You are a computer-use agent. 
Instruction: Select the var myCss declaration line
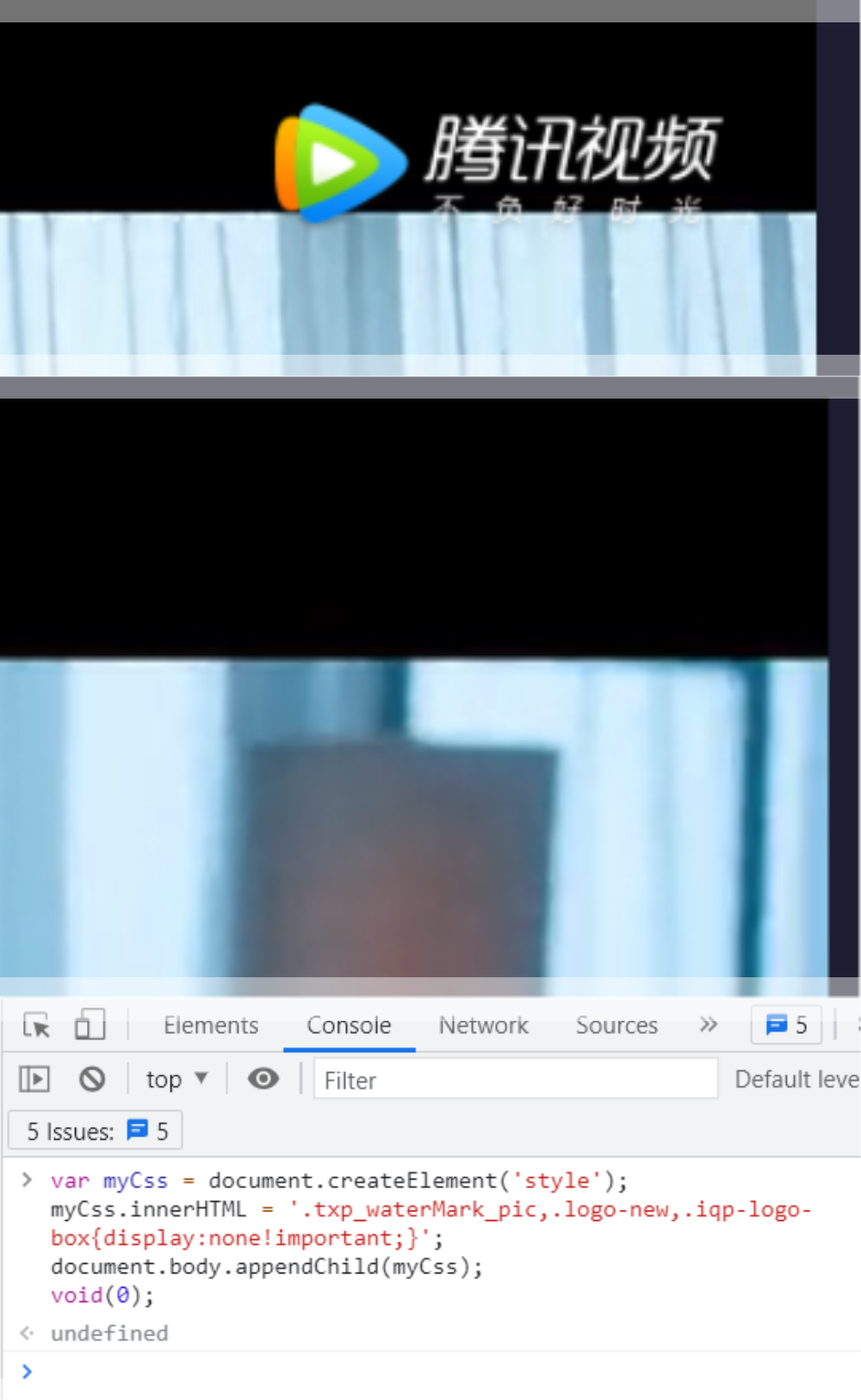click(339, 1180)
